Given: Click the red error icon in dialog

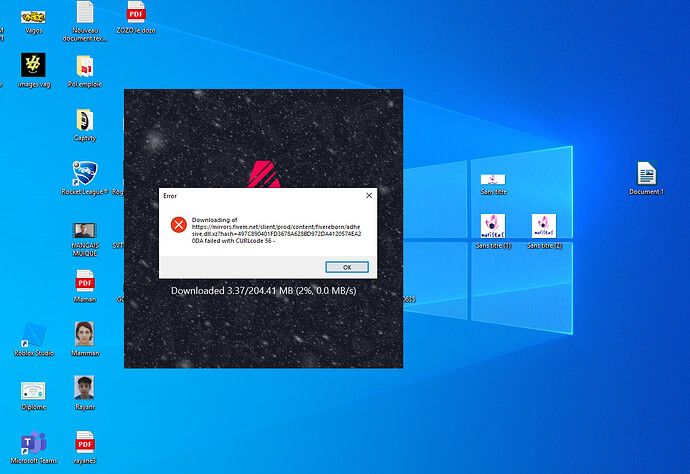Looking at the screenshot, I should (x=179, y=225).
